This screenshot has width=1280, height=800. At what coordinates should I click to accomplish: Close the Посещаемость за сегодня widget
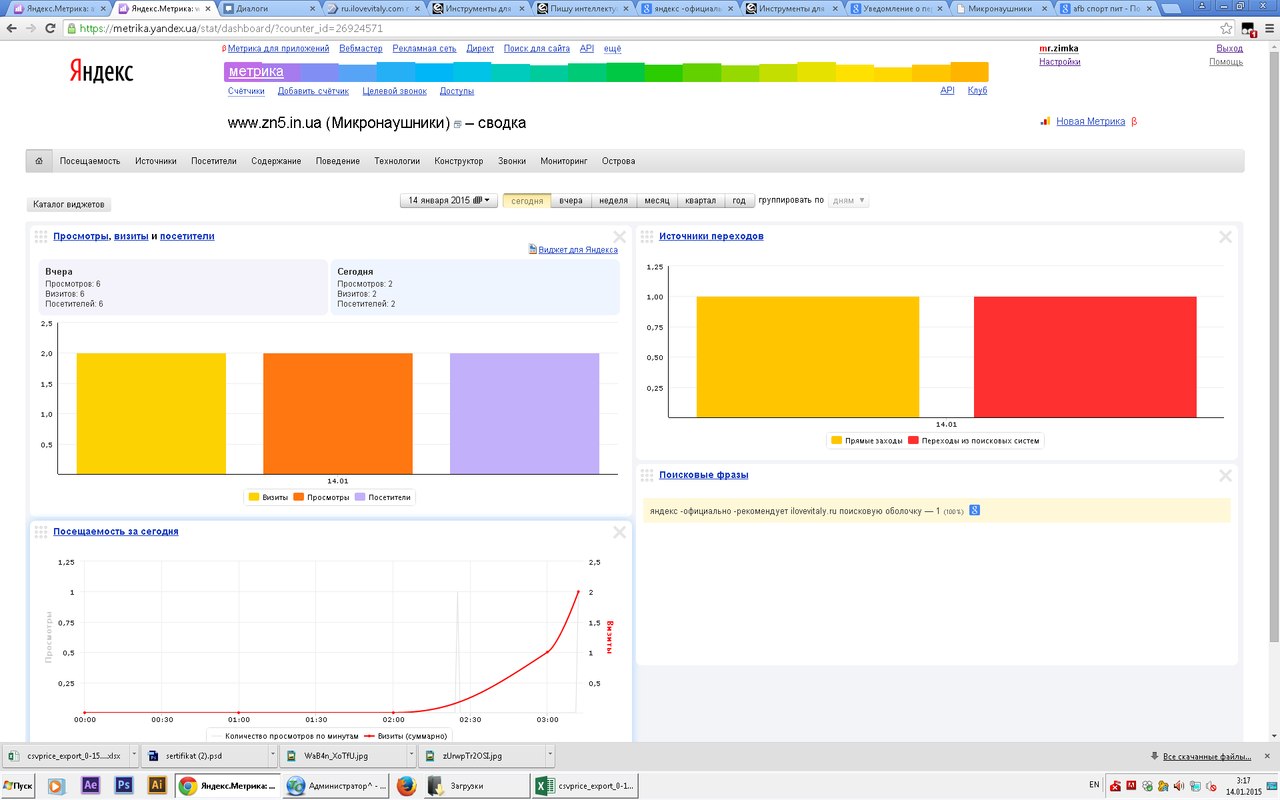(619, 533)
